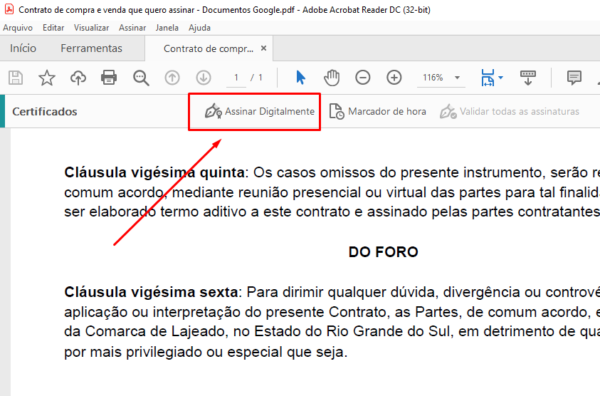Go to next page arrow icon
This screenshot has height=396, width=600.
tap(204, 78)
